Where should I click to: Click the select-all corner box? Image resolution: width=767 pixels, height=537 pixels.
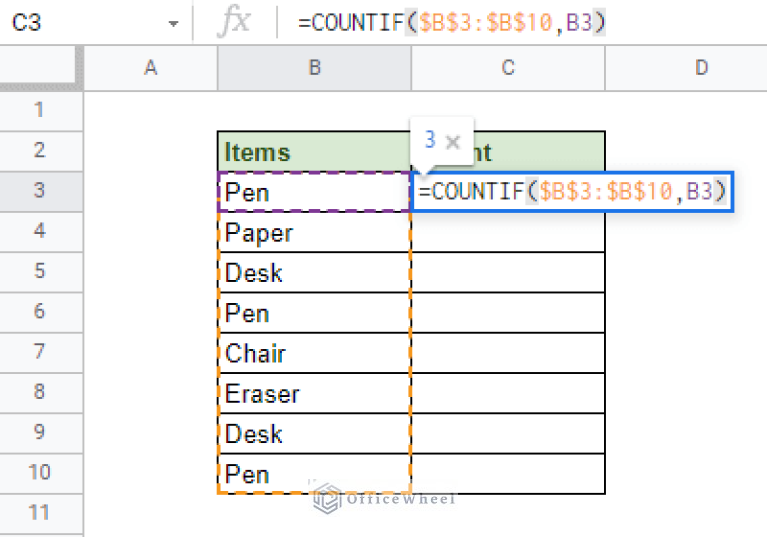40,68
